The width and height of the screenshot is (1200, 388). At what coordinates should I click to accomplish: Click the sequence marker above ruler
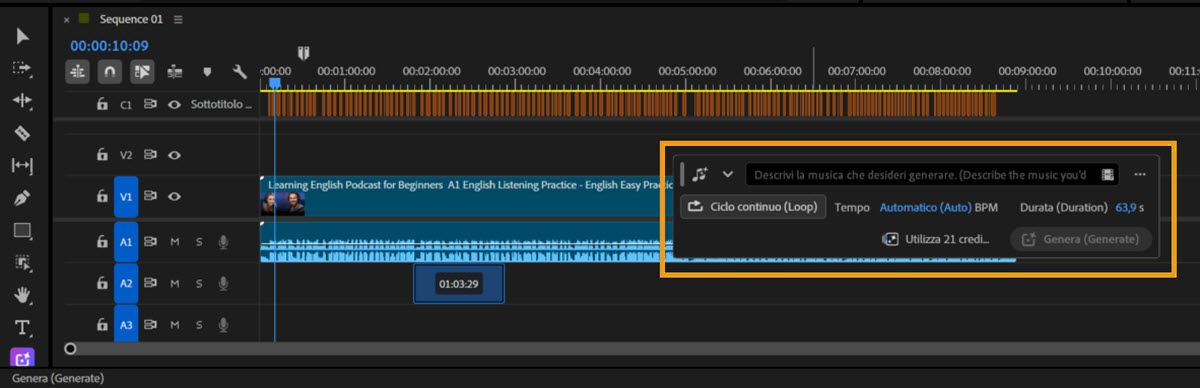point(303,53)
